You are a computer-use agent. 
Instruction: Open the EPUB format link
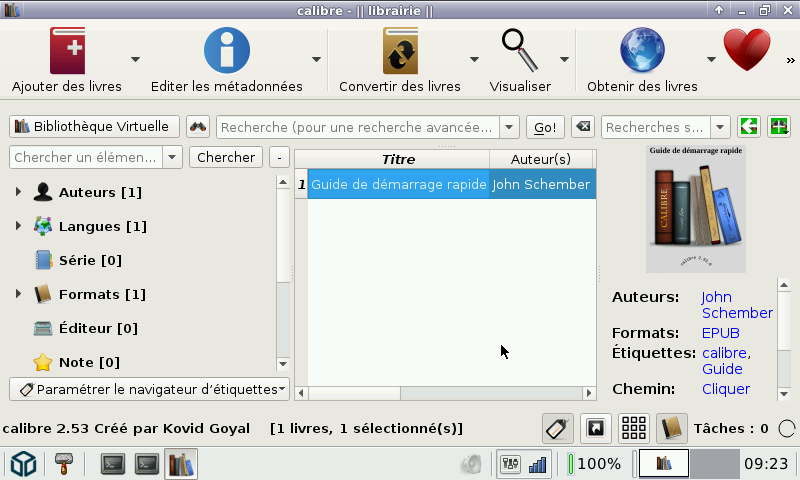click(720, 333)
